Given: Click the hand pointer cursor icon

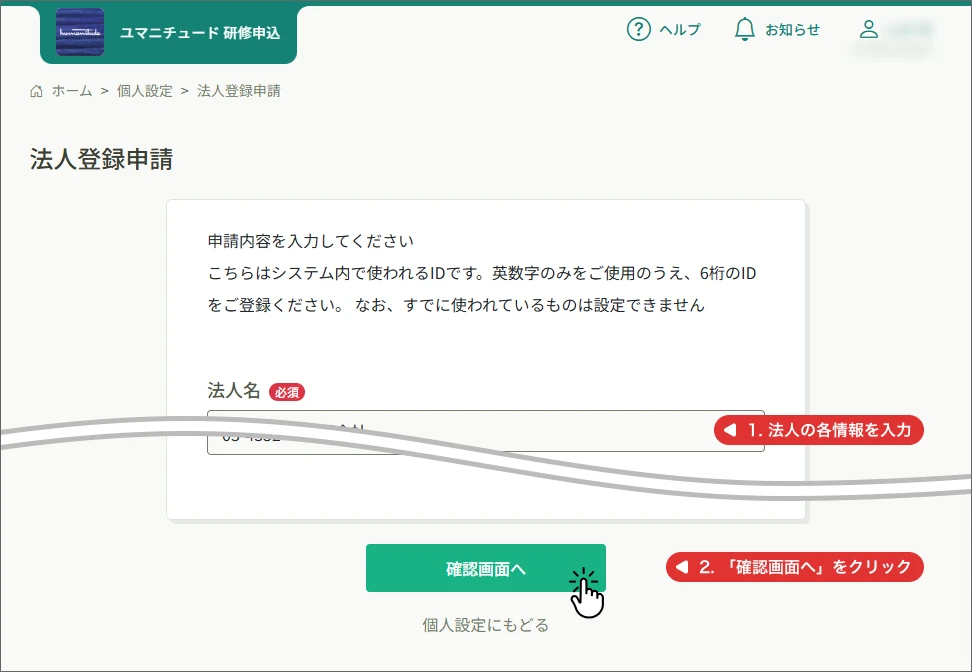Looking at the screenshot, I should pos(588,594).
